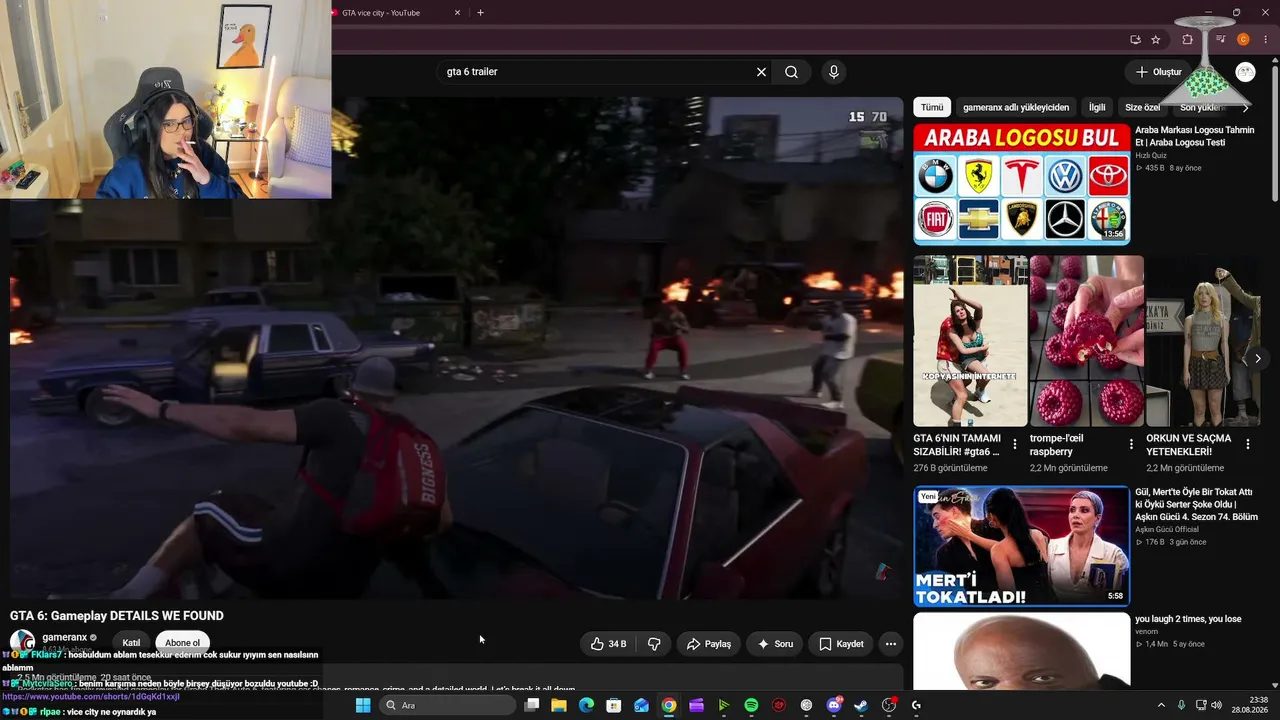
Task: Save the video with Kaydet
Action: point(841,644)
